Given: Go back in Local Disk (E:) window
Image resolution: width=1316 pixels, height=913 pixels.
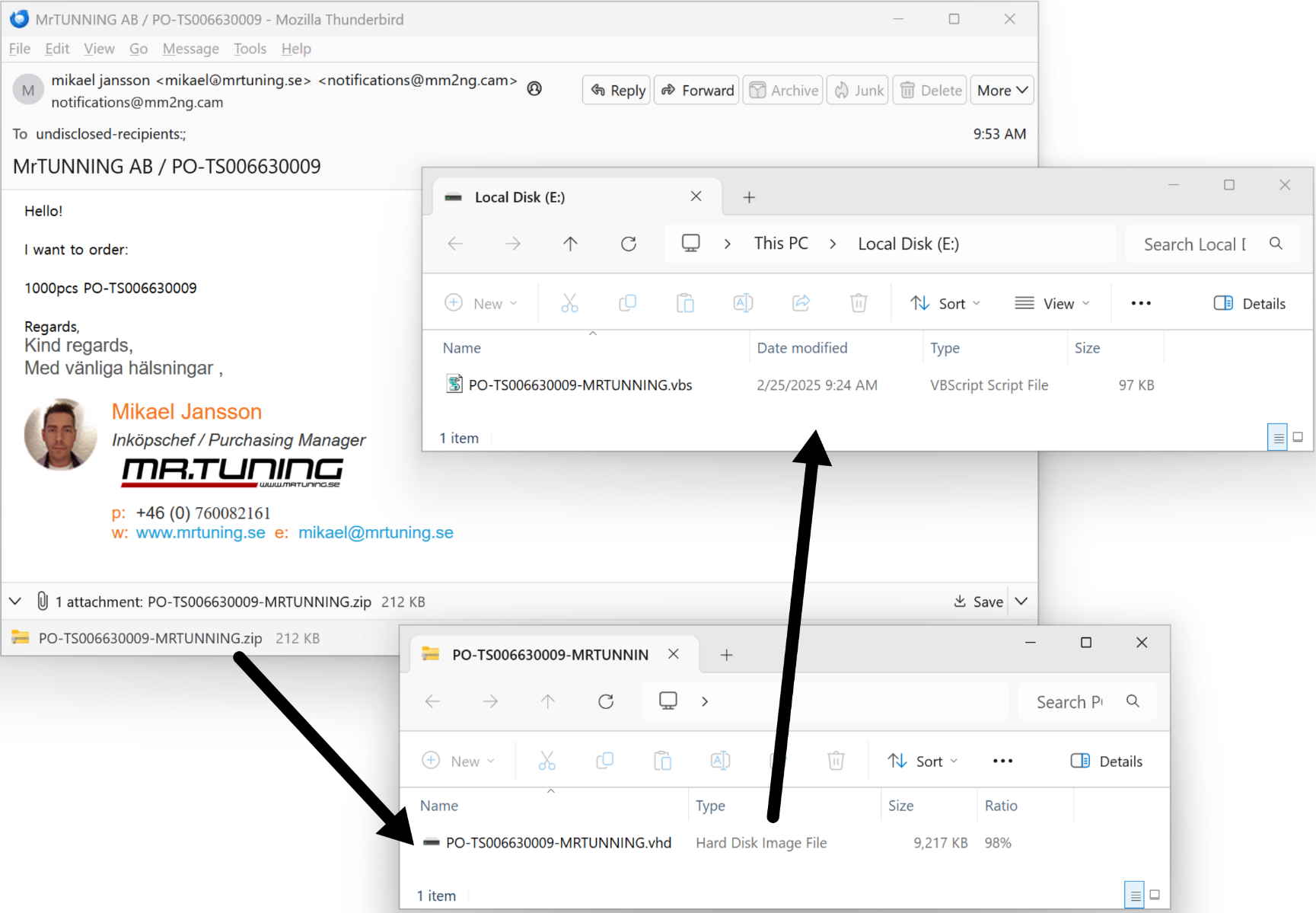Looking at the screenshot, I should point(455,244).
